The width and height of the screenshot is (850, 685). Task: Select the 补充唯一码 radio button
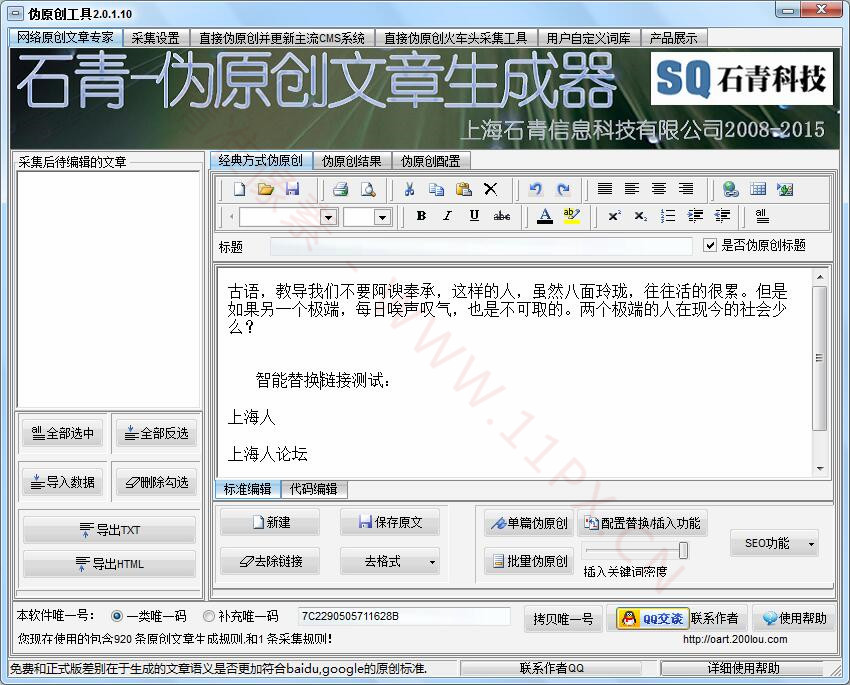[209, 616]
